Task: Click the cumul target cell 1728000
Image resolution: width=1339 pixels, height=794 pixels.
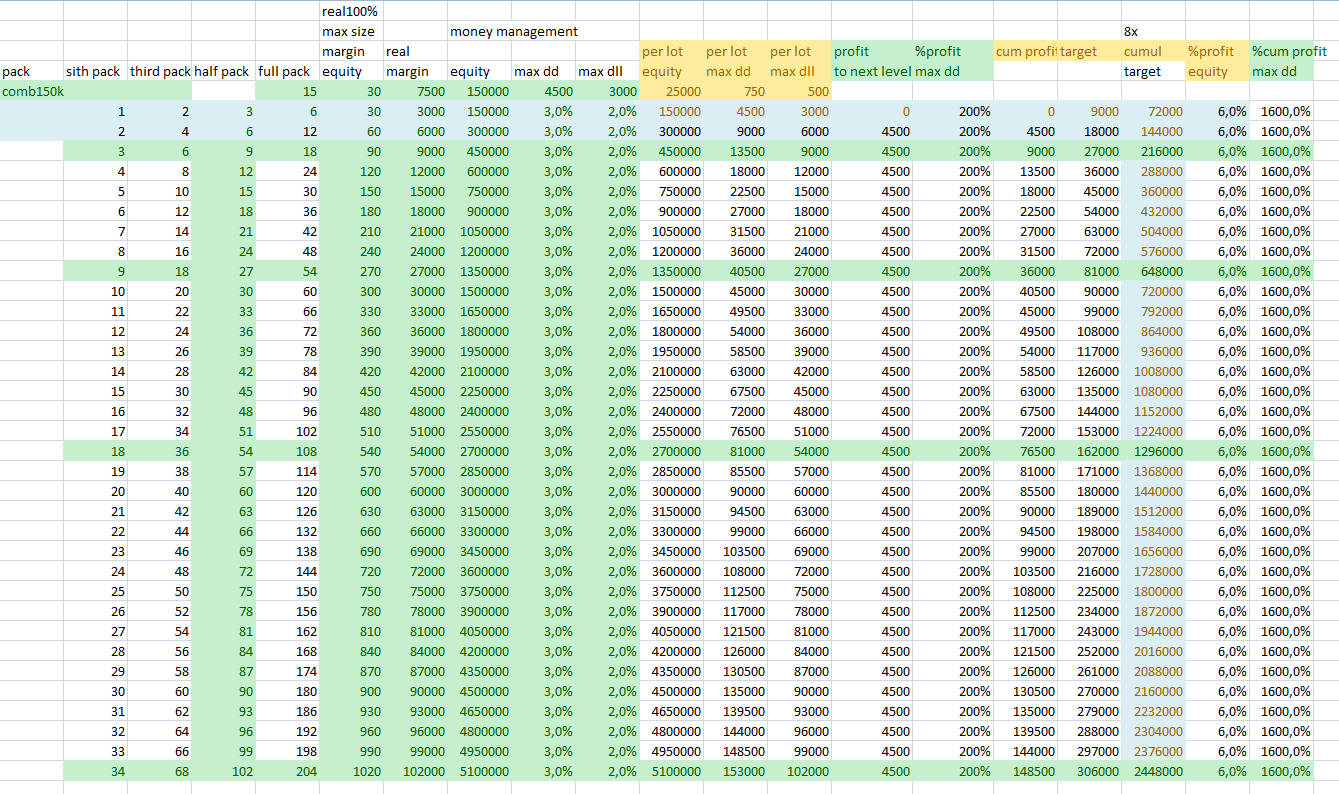Action: click(1153, 571)
